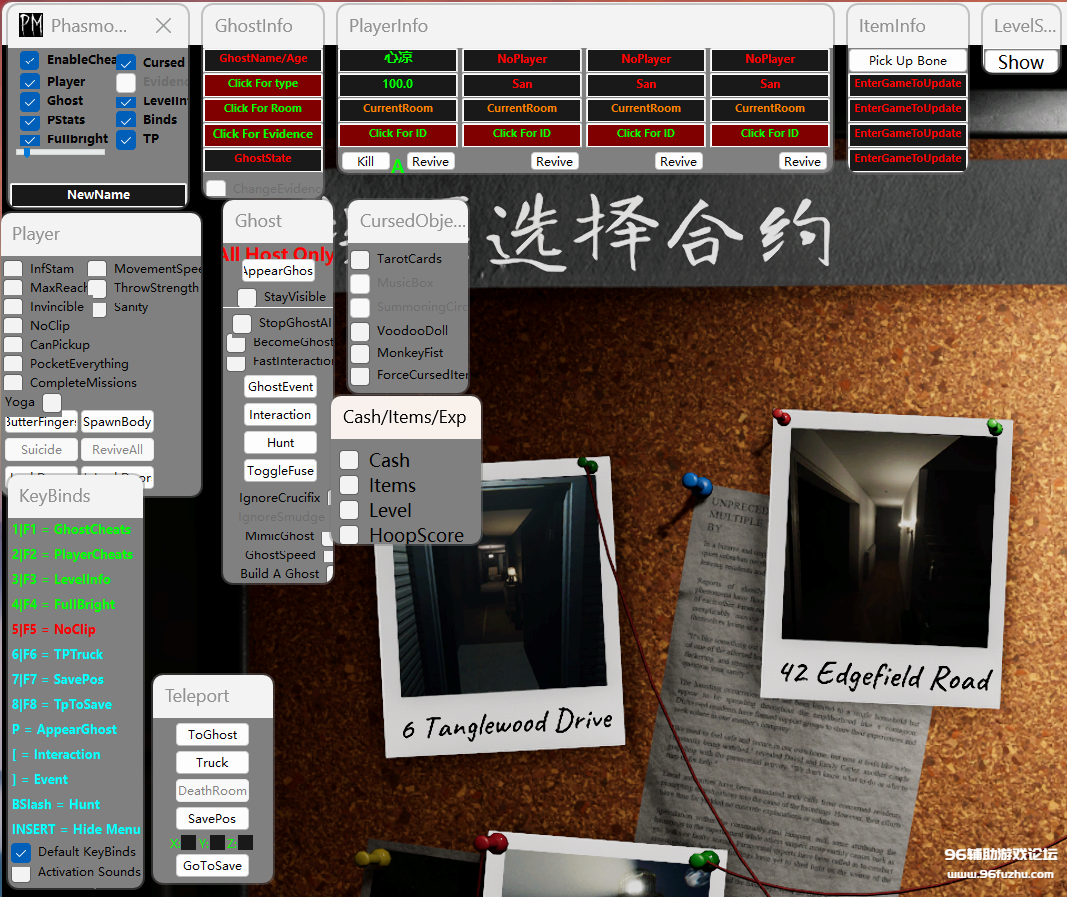This screenshot has width=1067, height=897.
Task: Click the NewName input field
Action: coord(98,195)
